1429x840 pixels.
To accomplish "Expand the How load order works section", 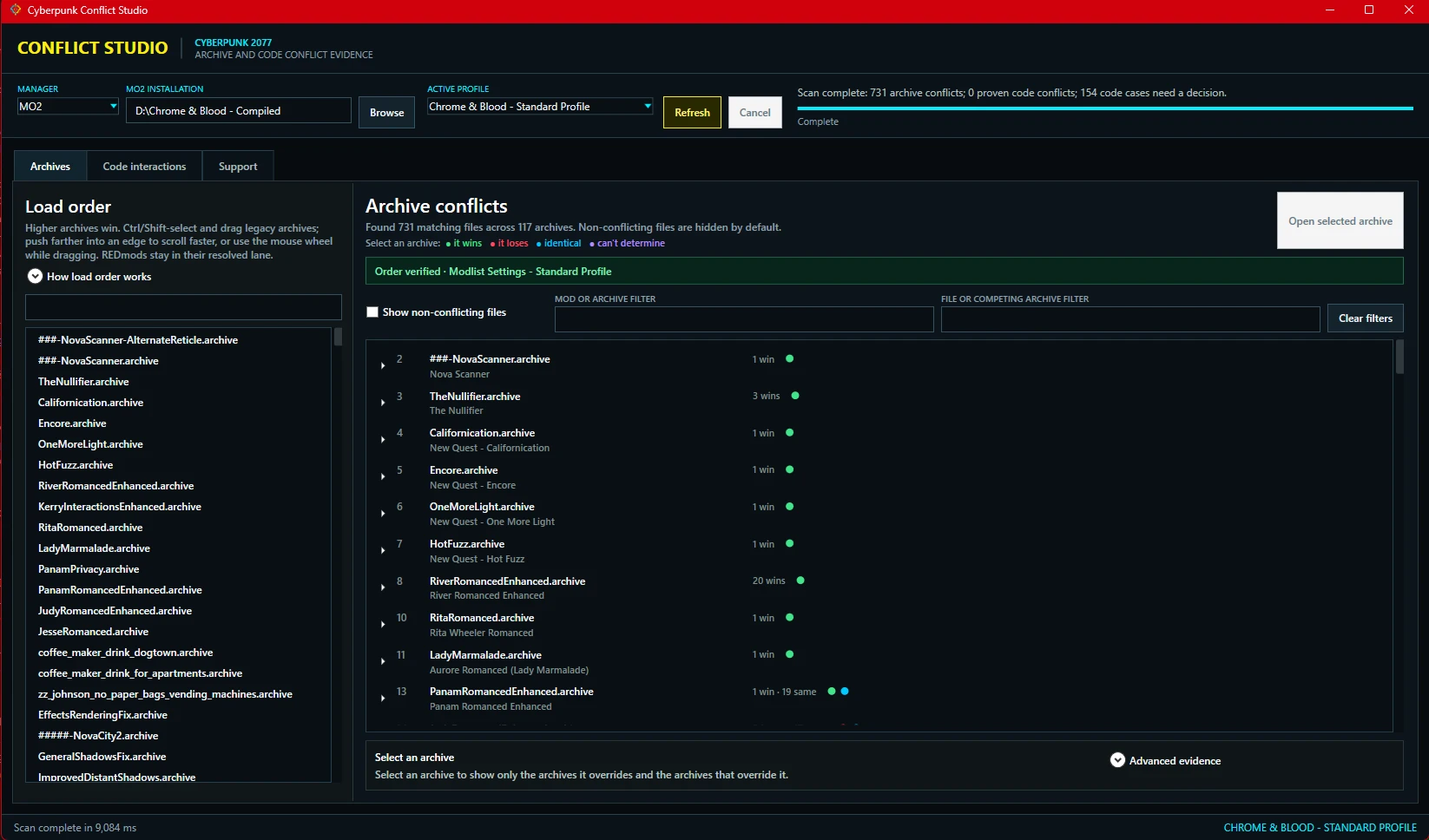I will 35,277.
